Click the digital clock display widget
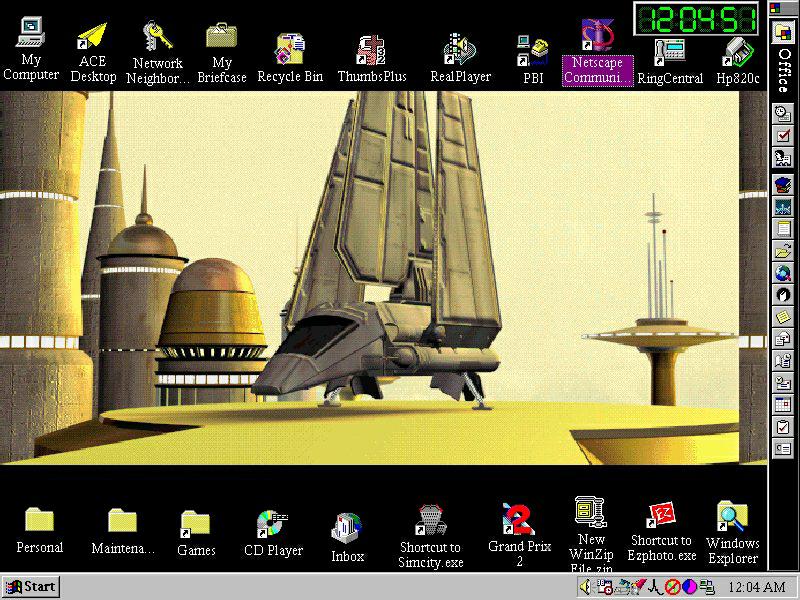 [696, 19]
